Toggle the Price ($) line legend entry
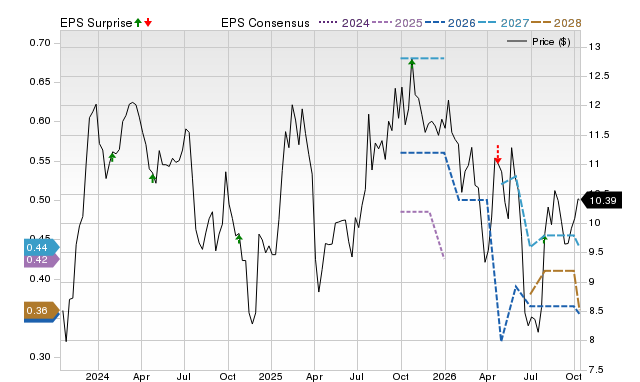The height and width of the screenshot is (382, 640). tap(538, 42)
